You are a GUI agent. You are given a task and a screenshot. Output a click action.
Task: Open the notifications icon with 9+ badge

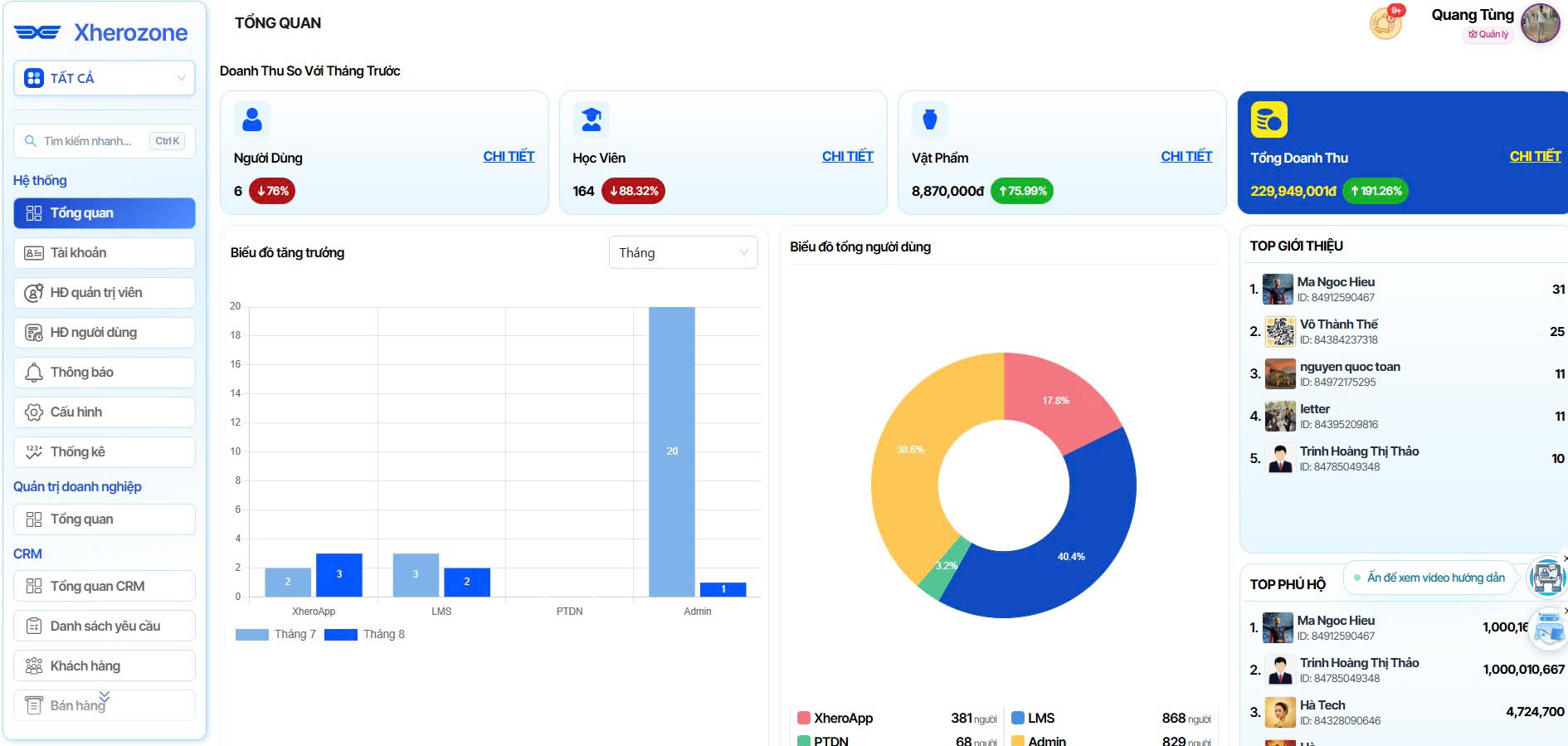point(1385,22)
